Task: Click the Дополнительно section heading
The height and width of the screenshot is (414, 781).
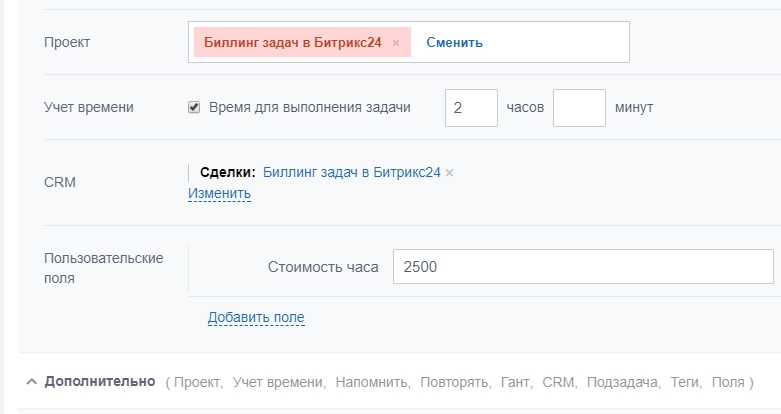Action: point(99,381)
